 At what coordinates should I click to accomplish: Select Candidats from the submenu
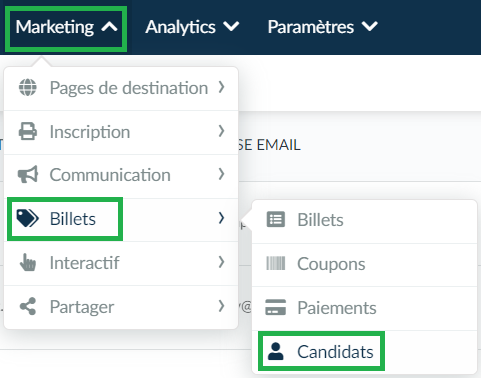click(x=321, y=351)
